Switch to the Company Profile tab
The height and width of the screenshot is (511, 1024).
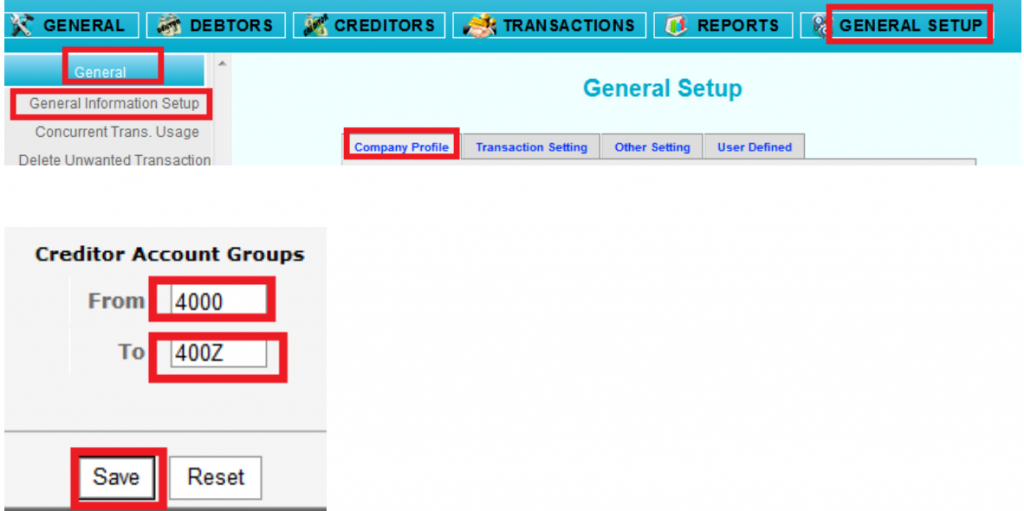tap(401, 147)
